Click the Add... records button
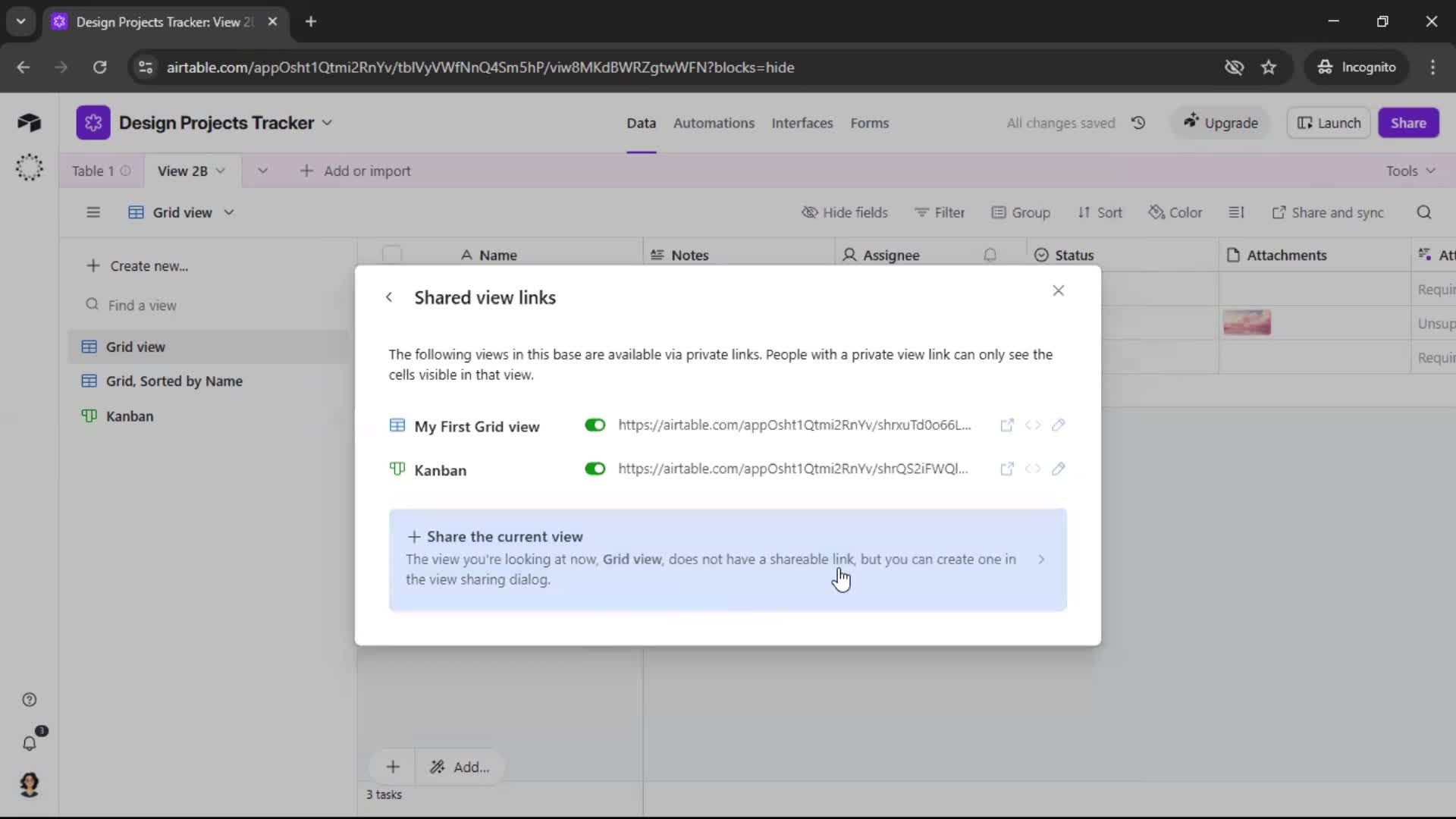This screenshot has height=819, width=1456. coord(460,767)
